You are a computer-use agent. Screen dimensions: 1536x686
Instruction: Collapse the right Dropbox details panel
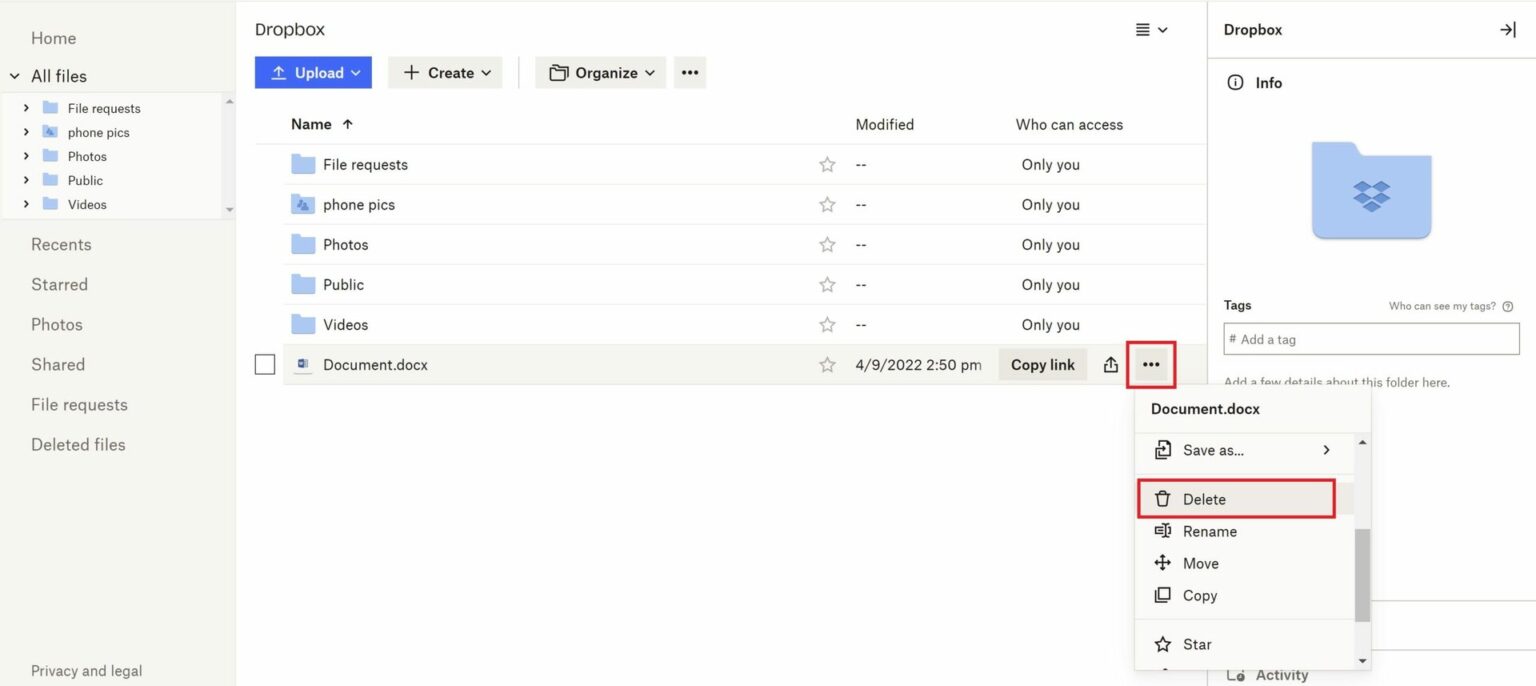1507,29
